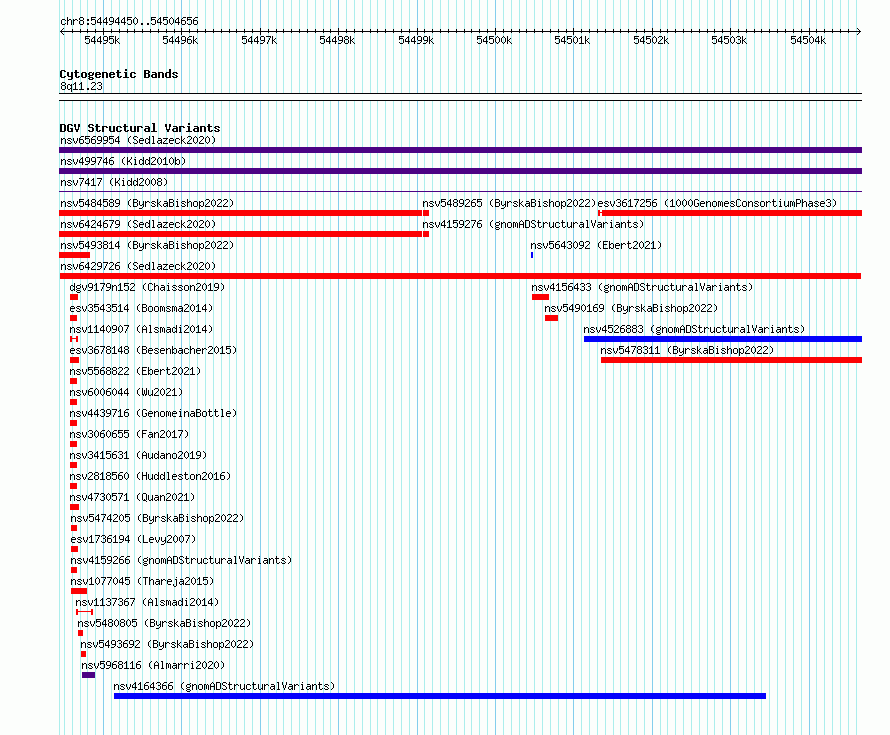
Task: Click the chr8:54494450..54504656 region label
Action: [x=129, y=21]
